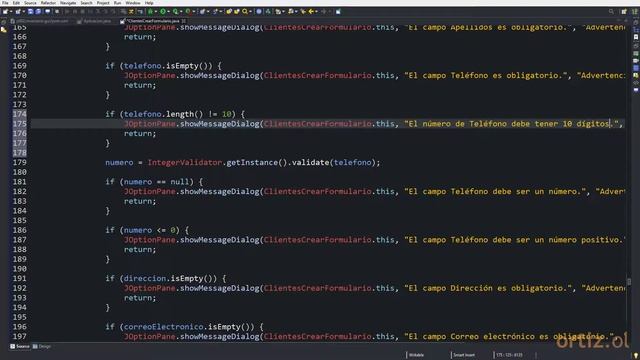Click the Run External Tools icon
Image resolution: width=640 pixels, height=360 pixels.
point(188,11)
